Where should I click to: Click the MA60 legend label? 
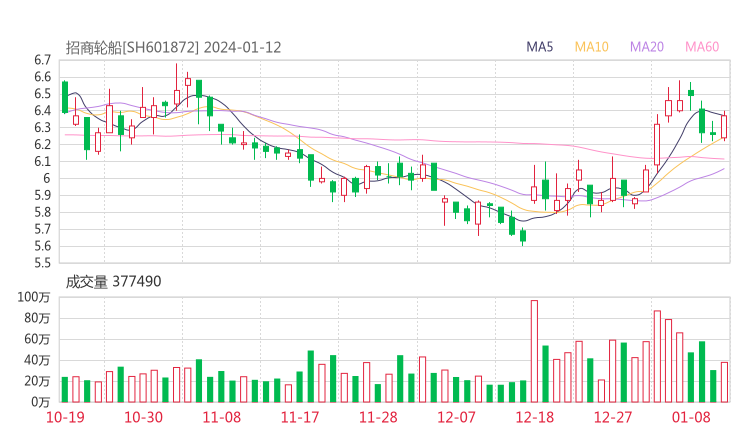[702, 47]
